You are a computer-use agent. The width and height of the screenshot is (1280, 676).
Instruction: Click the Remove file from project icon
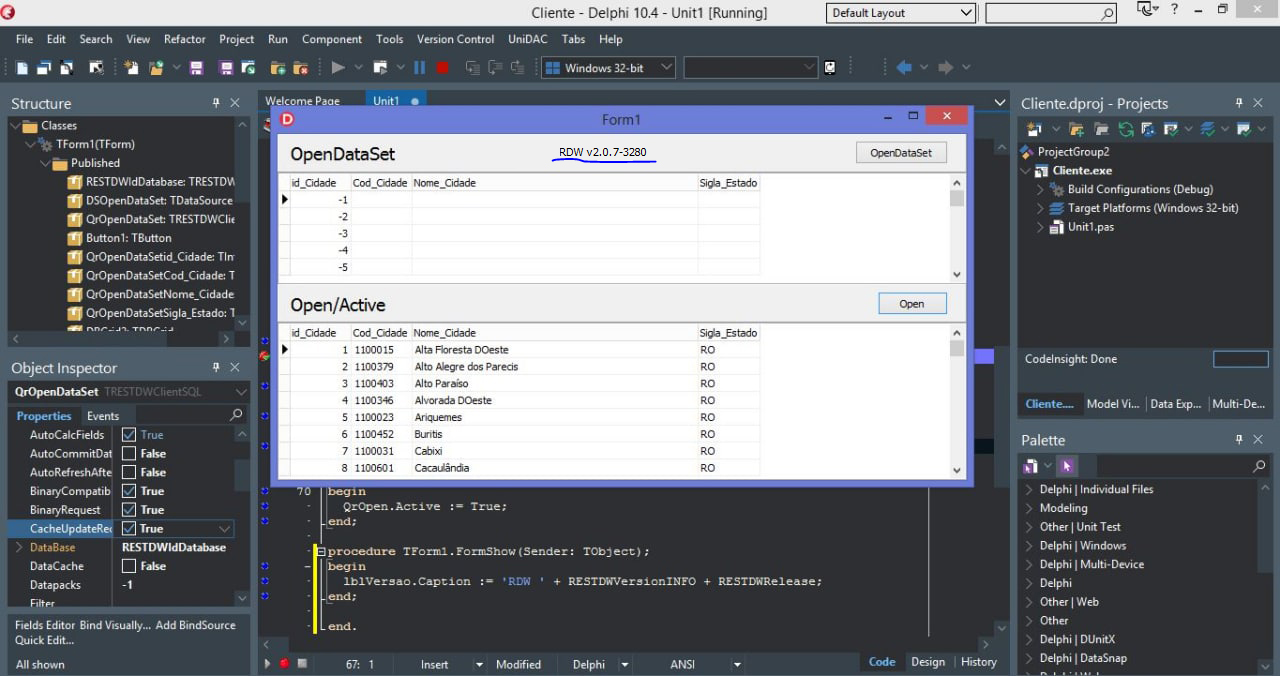300,67
